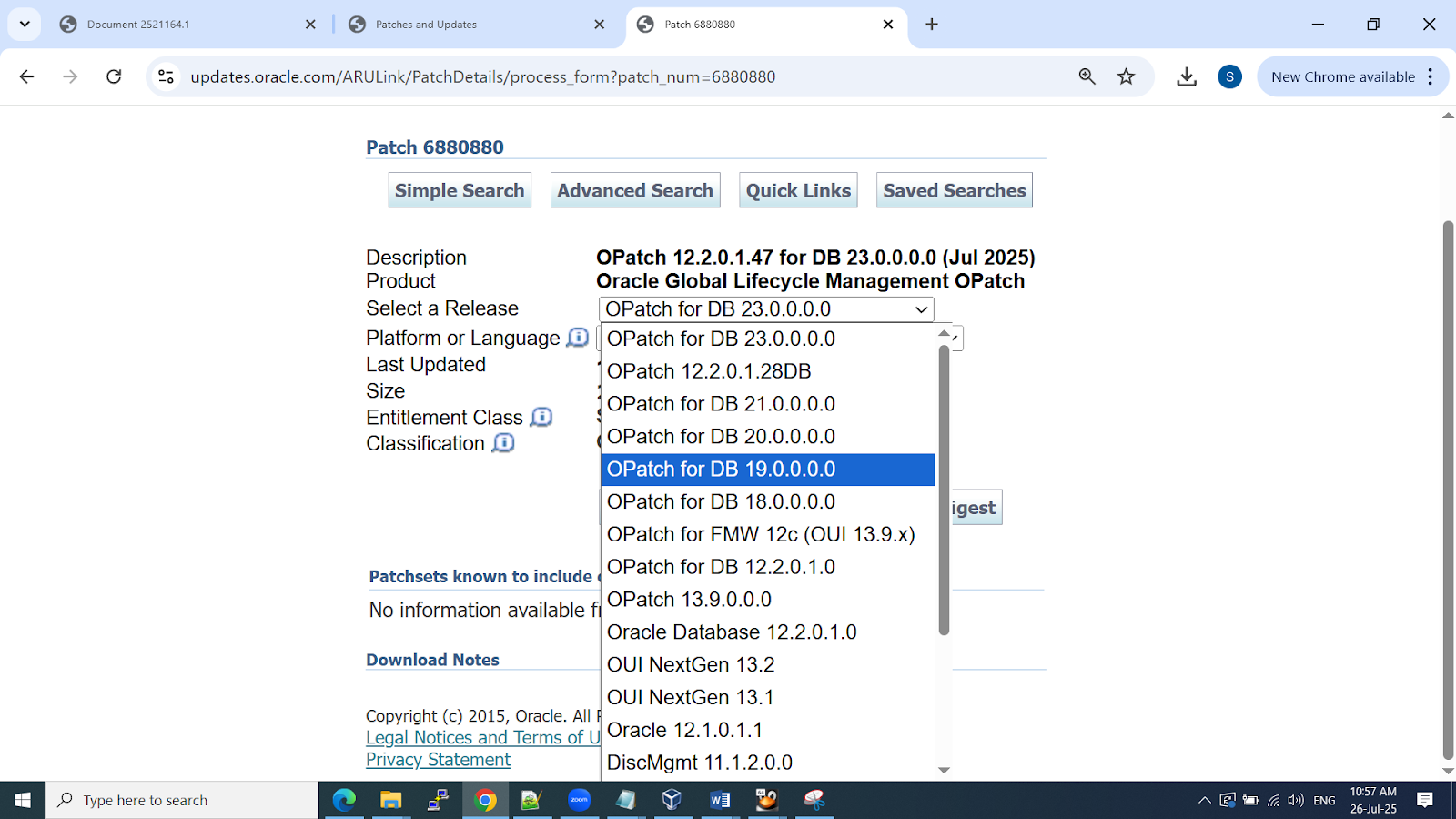
Task: Choose OPatch for DB 23.0.0.0.0 option
Action: [768, 339]
